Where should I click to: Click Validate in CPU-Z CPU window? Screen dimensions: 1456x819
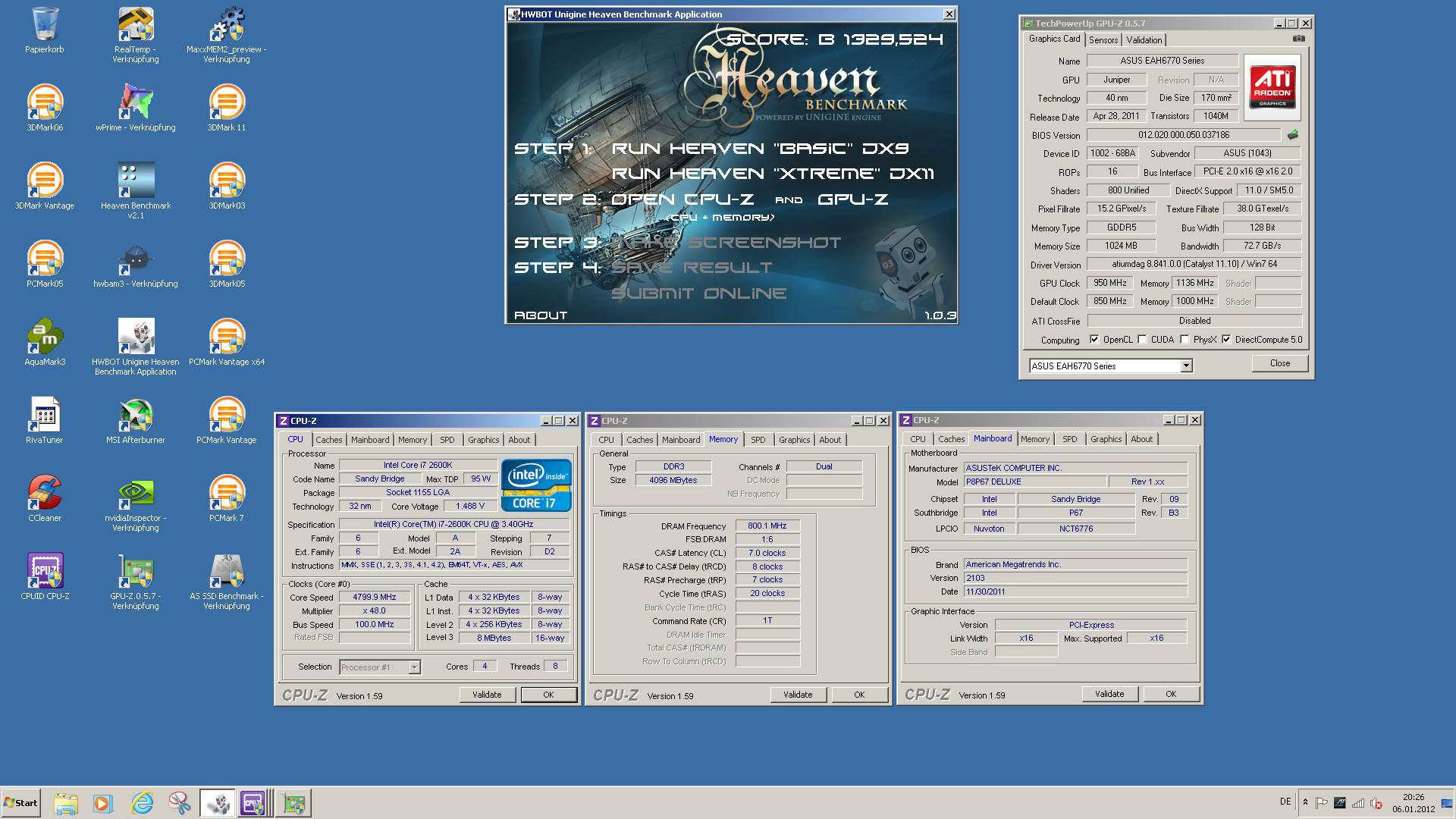(x=487, y=695)
